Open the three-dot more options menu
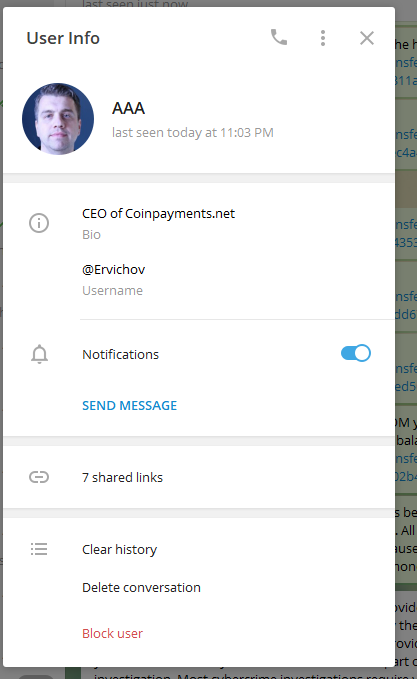 point(323,38)
